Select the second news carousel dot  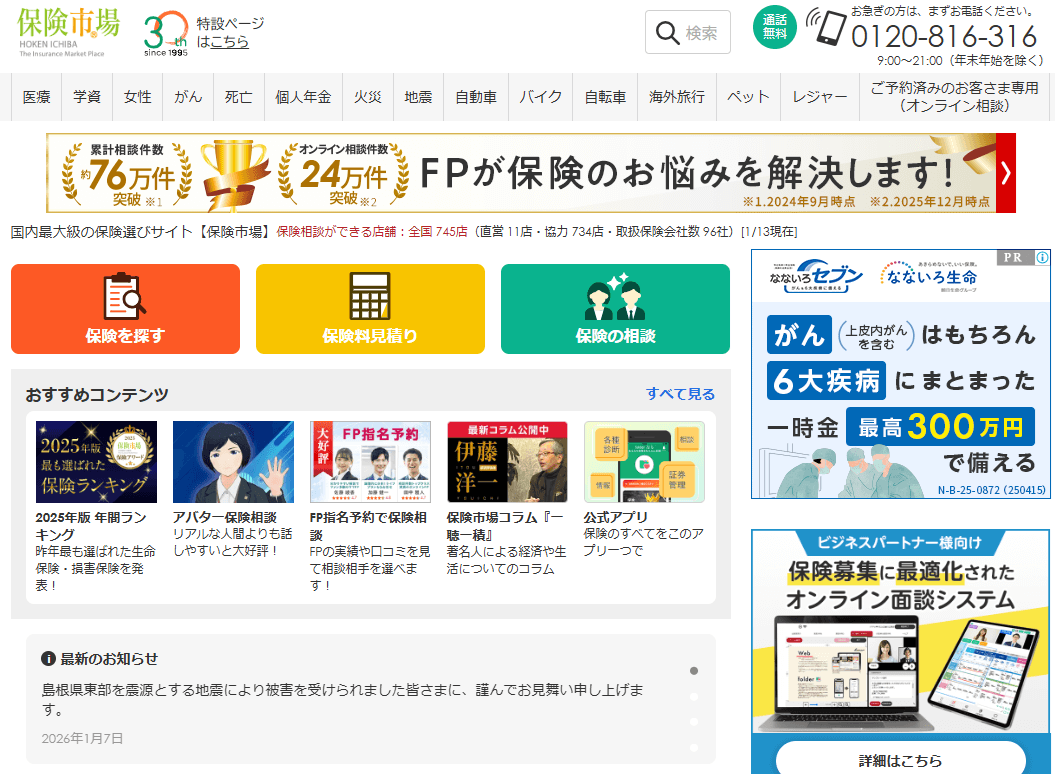point(694,696)
